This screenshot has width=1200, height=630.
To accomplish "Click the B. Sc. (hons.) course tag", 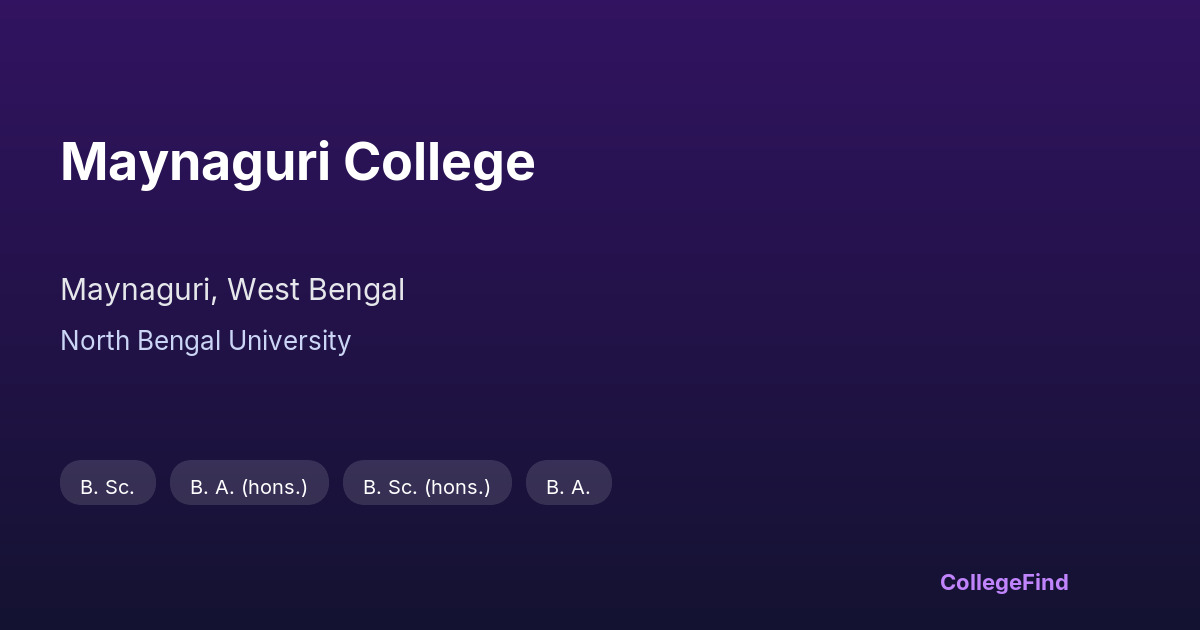I will coord(427,487).
